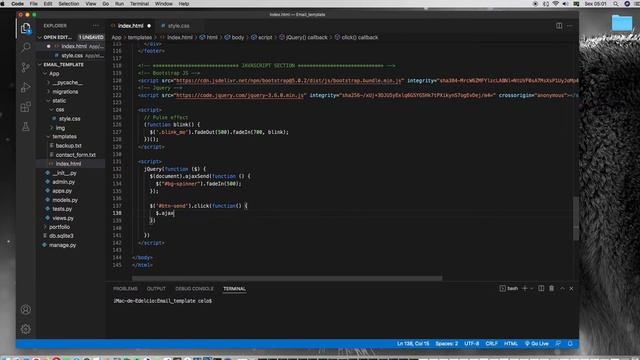Open contact_form.txt in templates folder
The image size is (640, 360).
[76, 155]
